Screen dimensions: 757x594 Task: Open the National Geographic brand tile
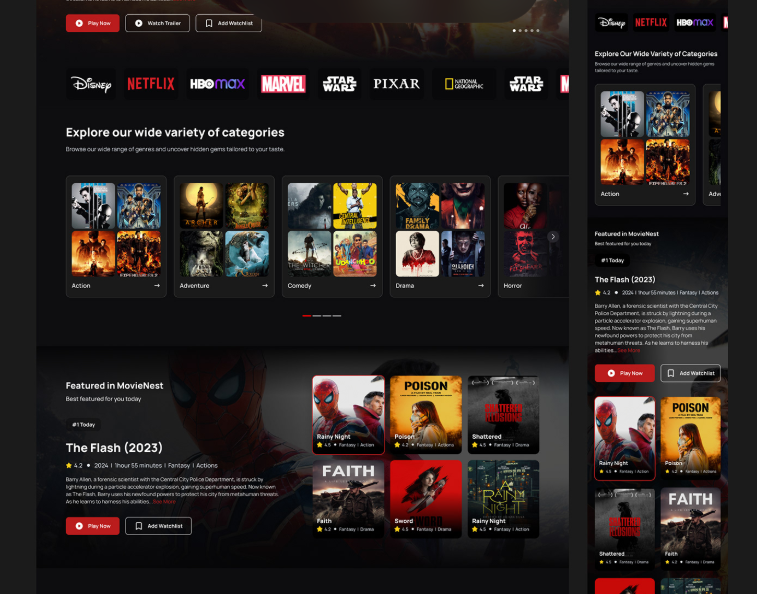[463, 84]
